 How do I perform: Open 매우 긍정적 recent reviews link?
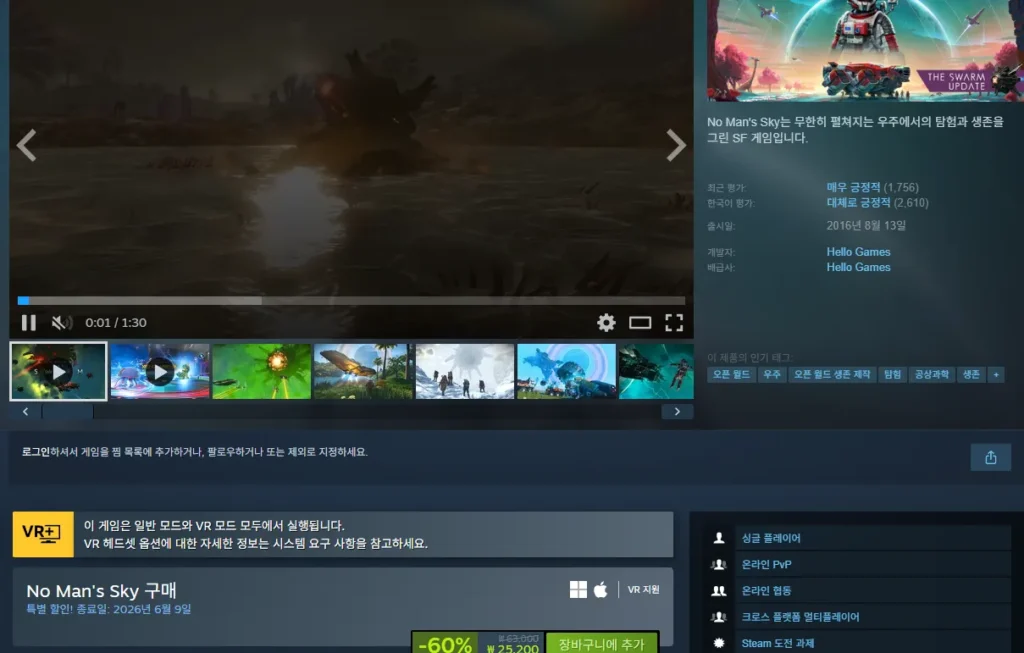pos(854,187)
